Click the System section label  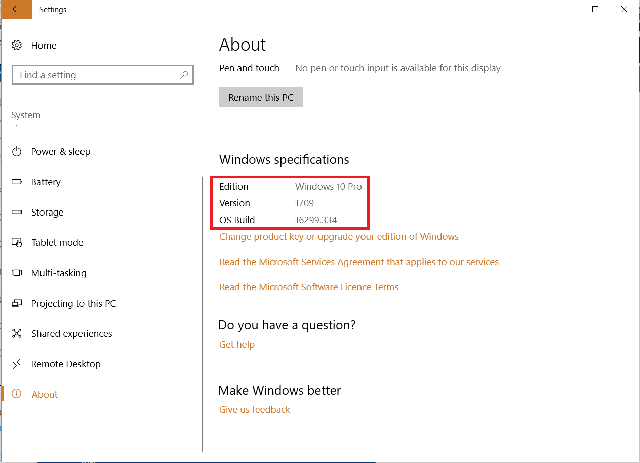pyautogui.click(x=26, y=115)
